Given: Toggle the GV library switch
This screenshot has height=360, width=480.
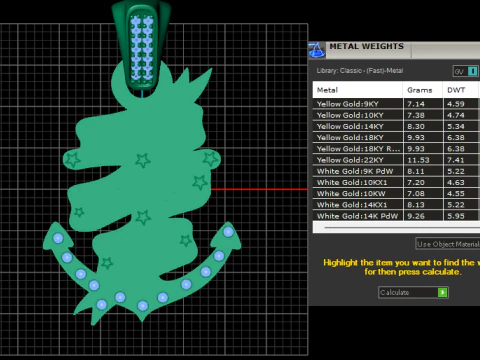Looking at the screenshot, I should coord(466,71).
